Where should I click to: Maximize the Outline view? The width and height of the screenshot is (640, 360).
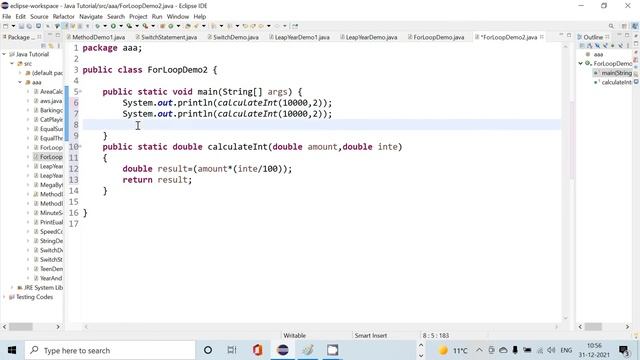[627, 35]
